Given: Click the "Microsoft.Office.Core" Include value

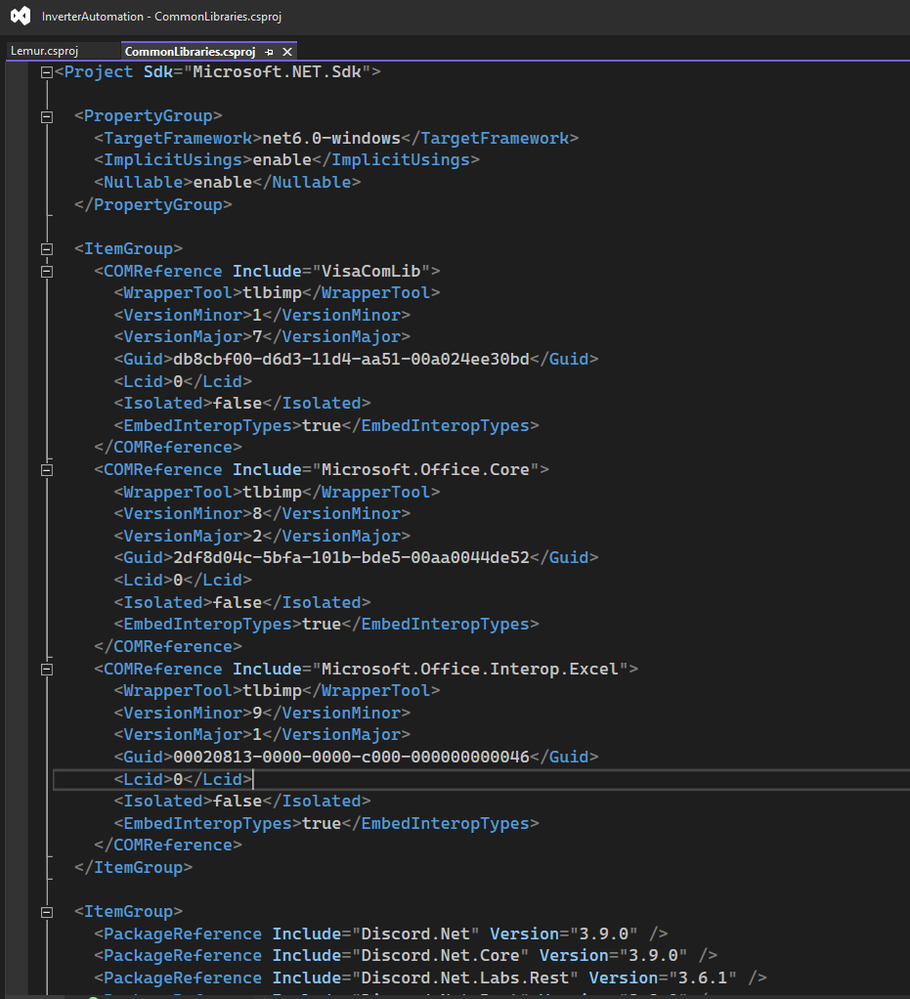Looking at the screenshot, I should coord(425,470).
